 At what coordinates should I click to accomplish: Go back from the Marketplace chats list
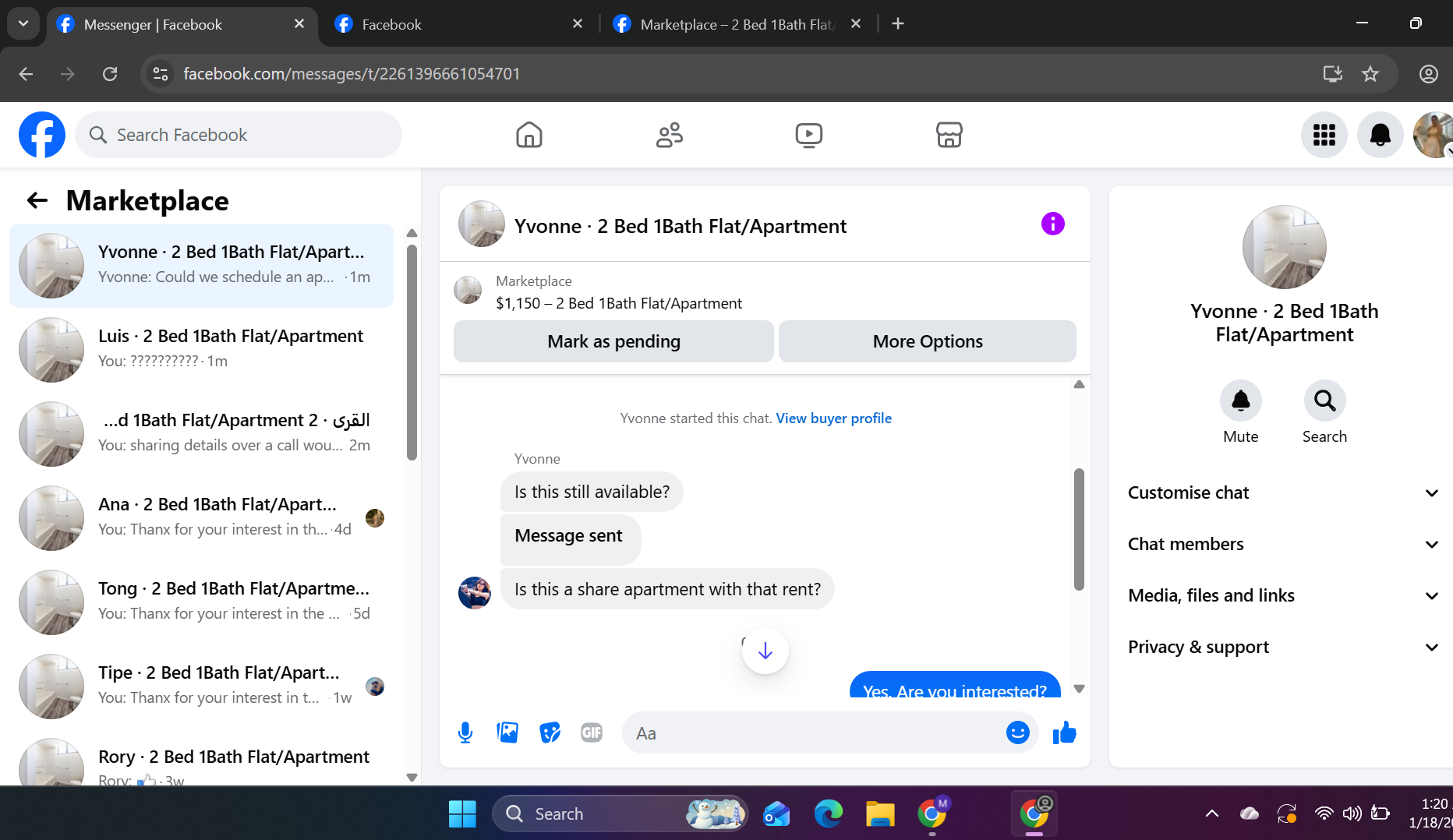click(37, 201)
